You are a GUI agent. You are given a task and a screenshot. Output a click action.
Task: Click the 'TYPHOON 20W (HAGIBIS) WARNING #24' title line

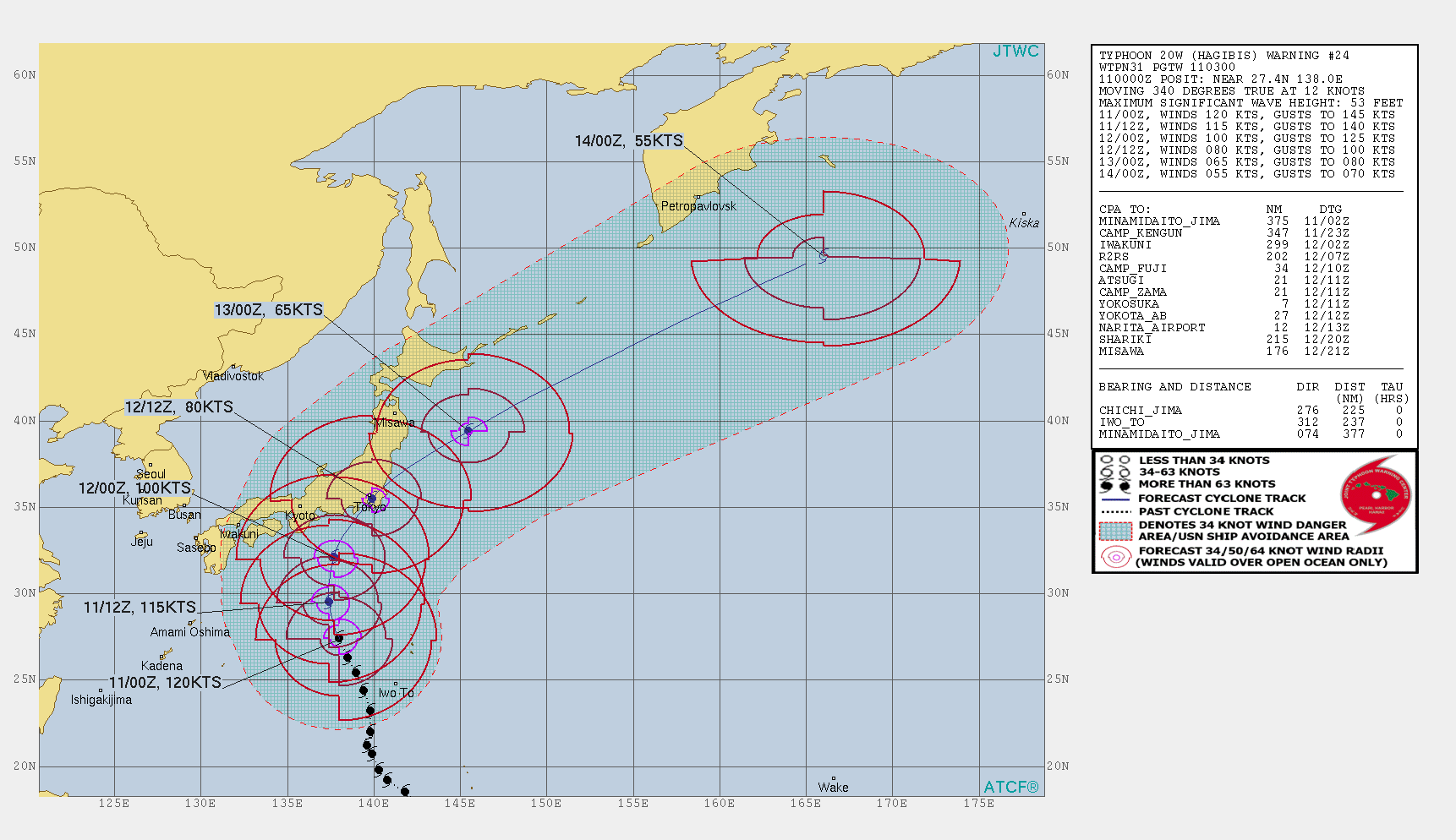[1223, 56]
